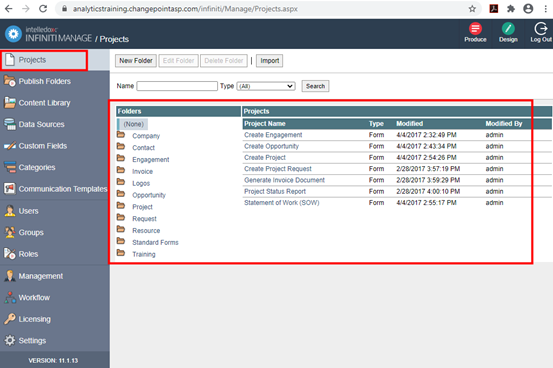Click the Edit Folder button
This screenshot has width=553, height=368.
(178, 61)
